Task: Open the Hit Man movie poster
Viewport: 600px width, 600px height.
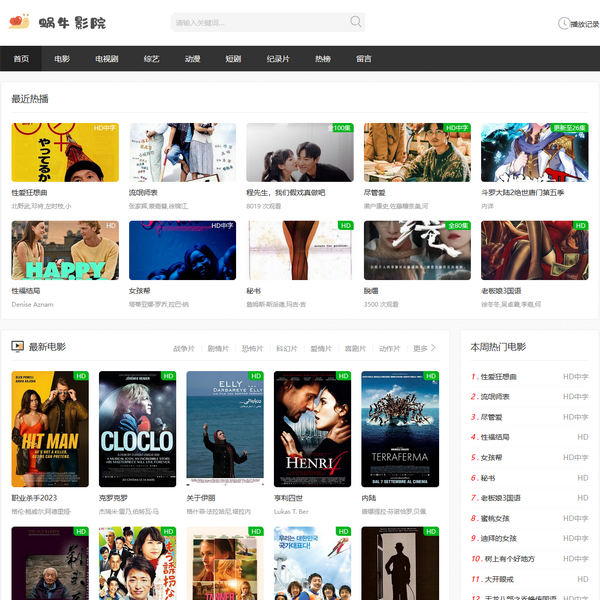Action: pyautogui.click(x=50, y=429)
